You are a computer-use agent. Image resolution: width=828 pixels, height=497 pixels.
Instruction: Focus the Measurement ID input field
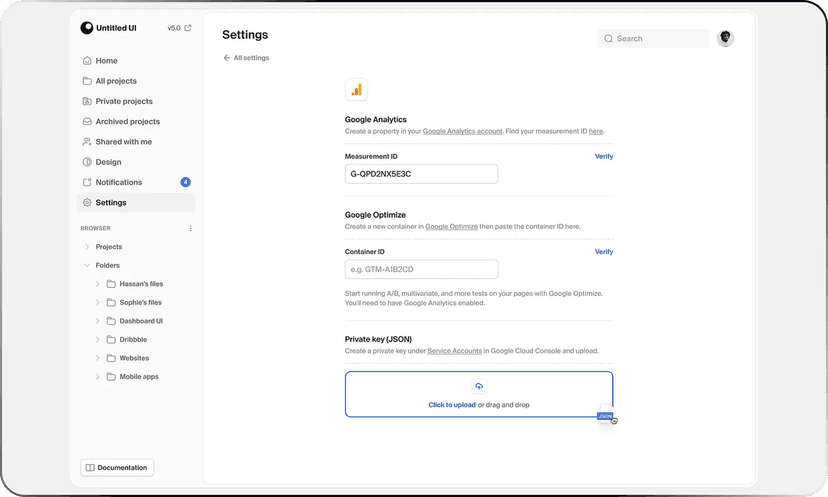pyautogui.click(x=421, y=174)
